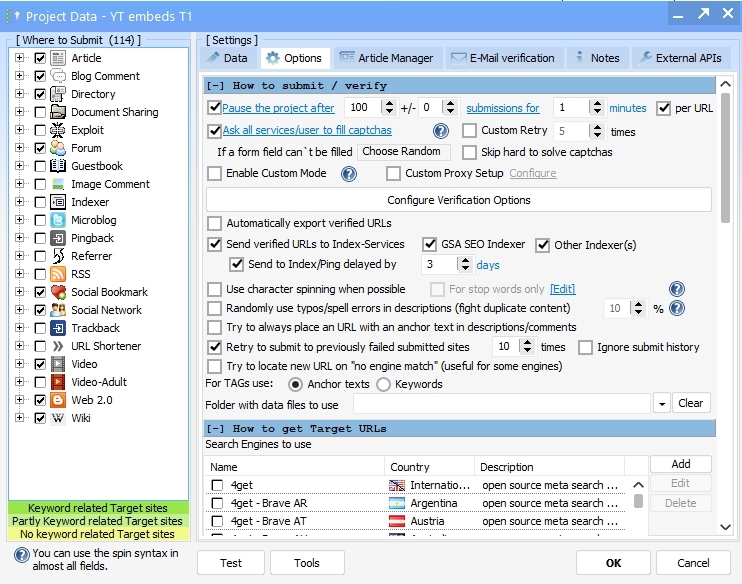Viewport: 742px width, 584px height.
Task: Select the Keywords radio button
Action: point(383,384)
